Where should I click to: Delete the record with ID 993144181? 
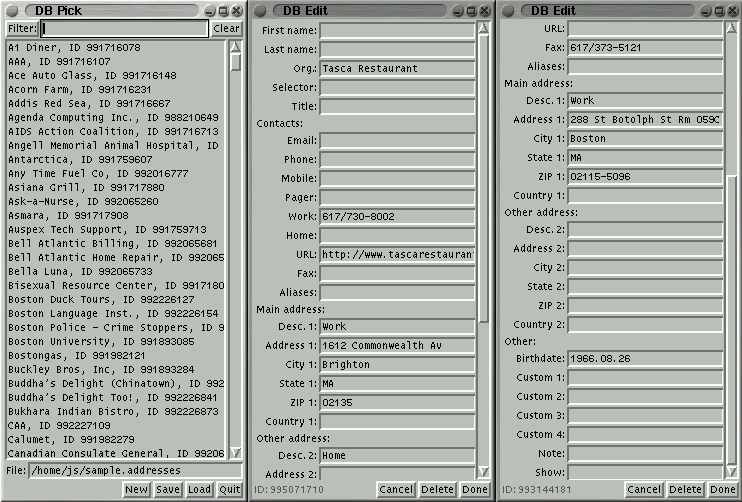coord(686,489)
